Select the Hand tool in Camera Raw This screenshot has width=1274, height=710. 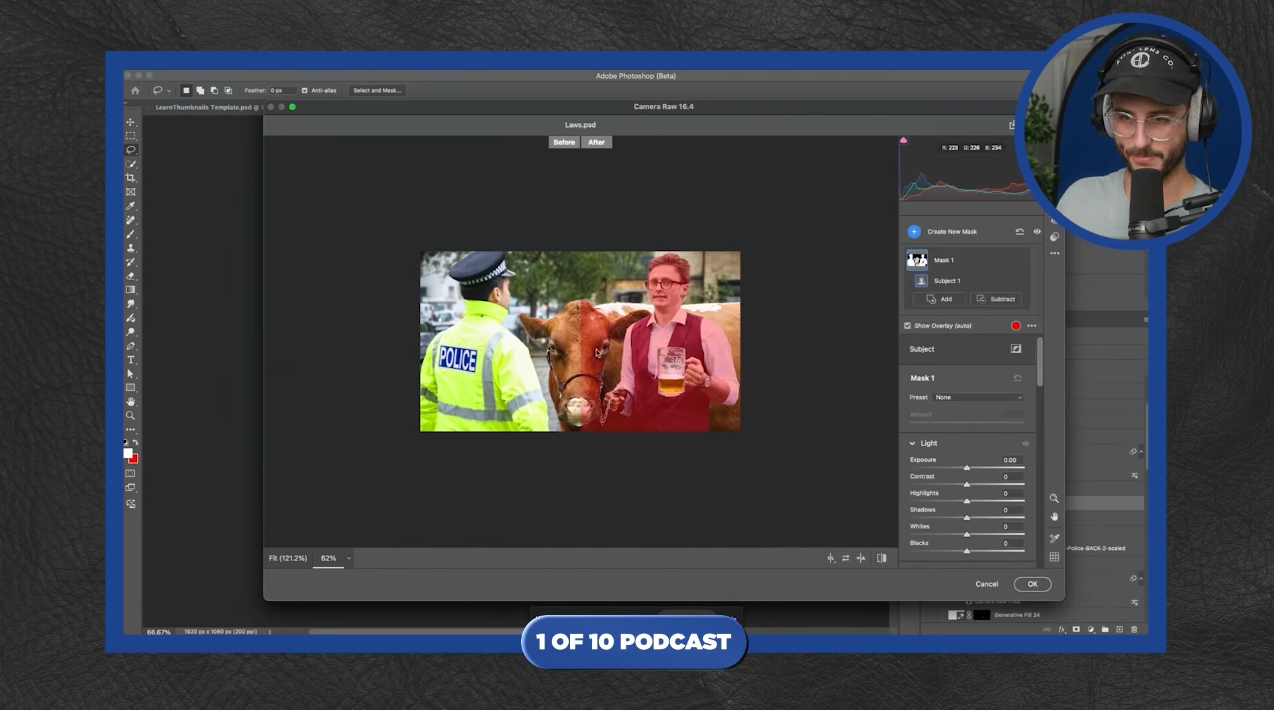[x=1054, y=517]
